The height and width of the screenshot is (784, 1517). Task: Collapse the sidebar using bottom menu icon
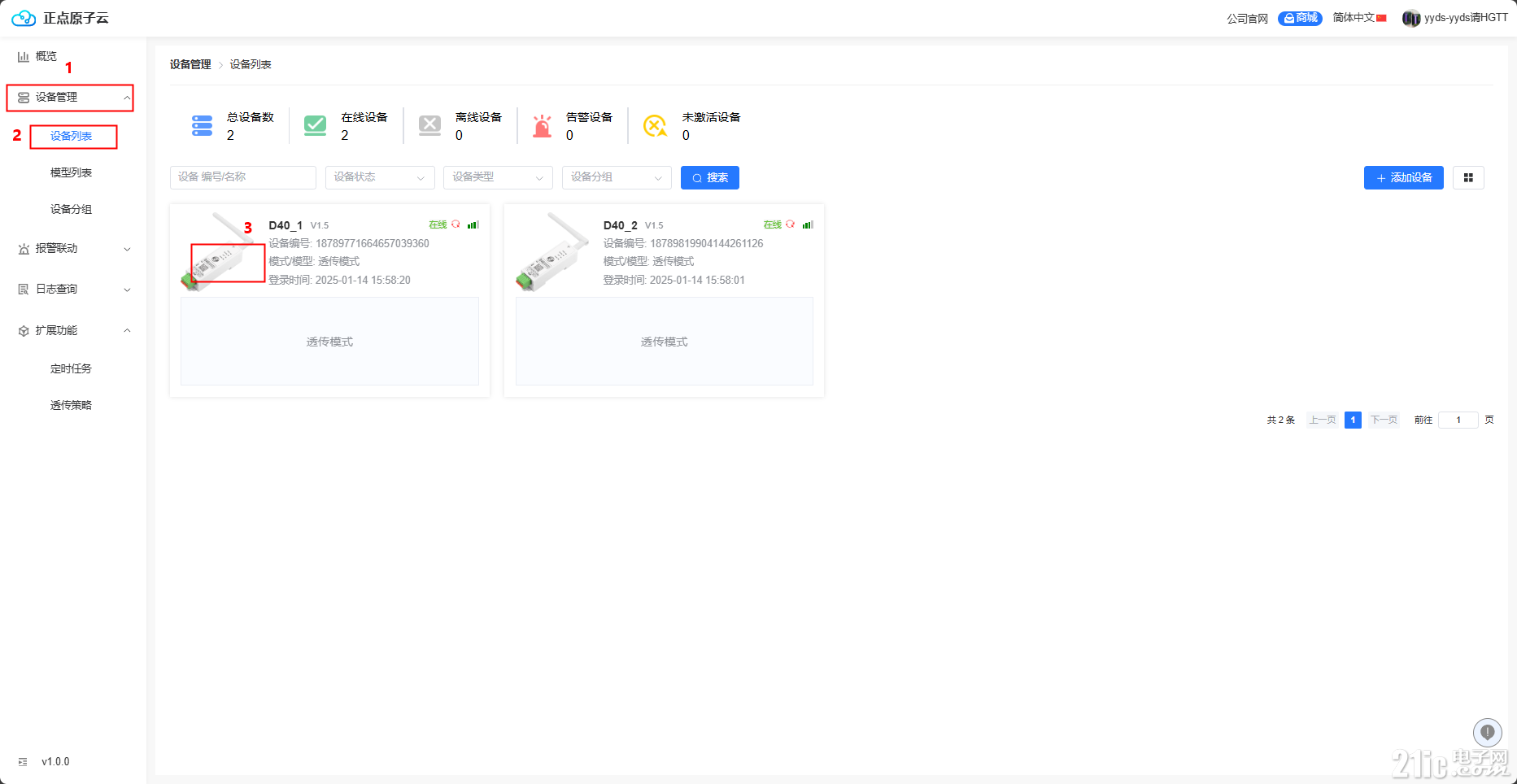tap(23, 762)
